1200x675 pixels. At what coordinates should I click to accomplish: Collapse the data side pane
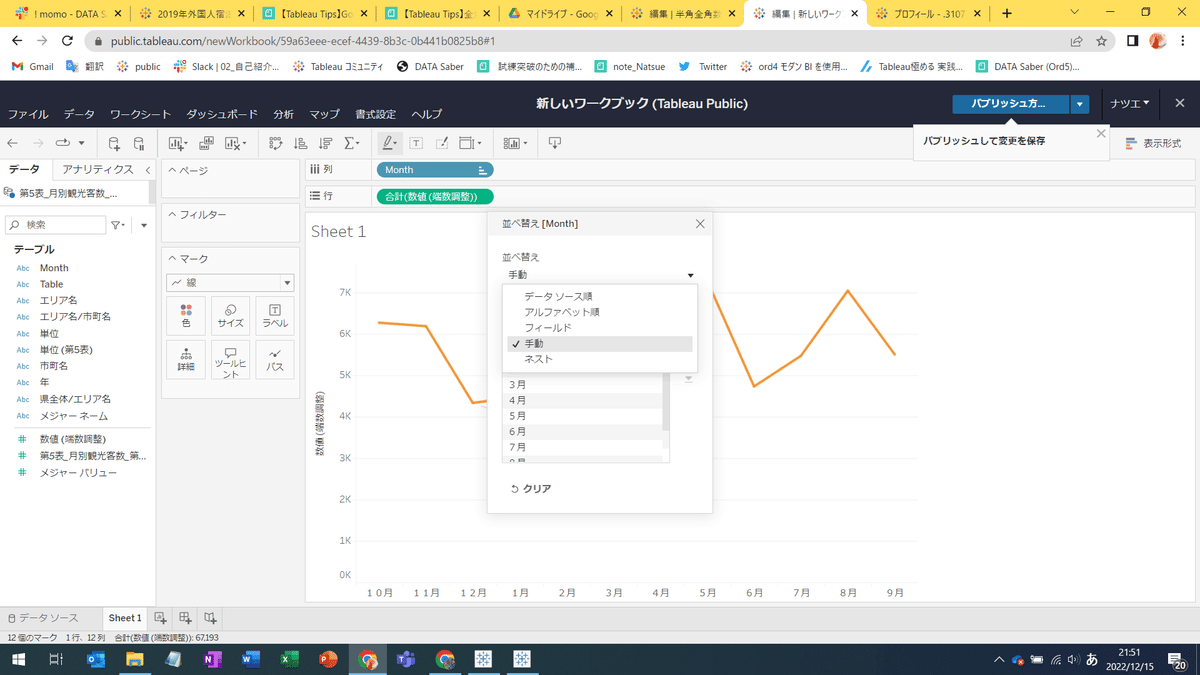click(x=148, y=170)
